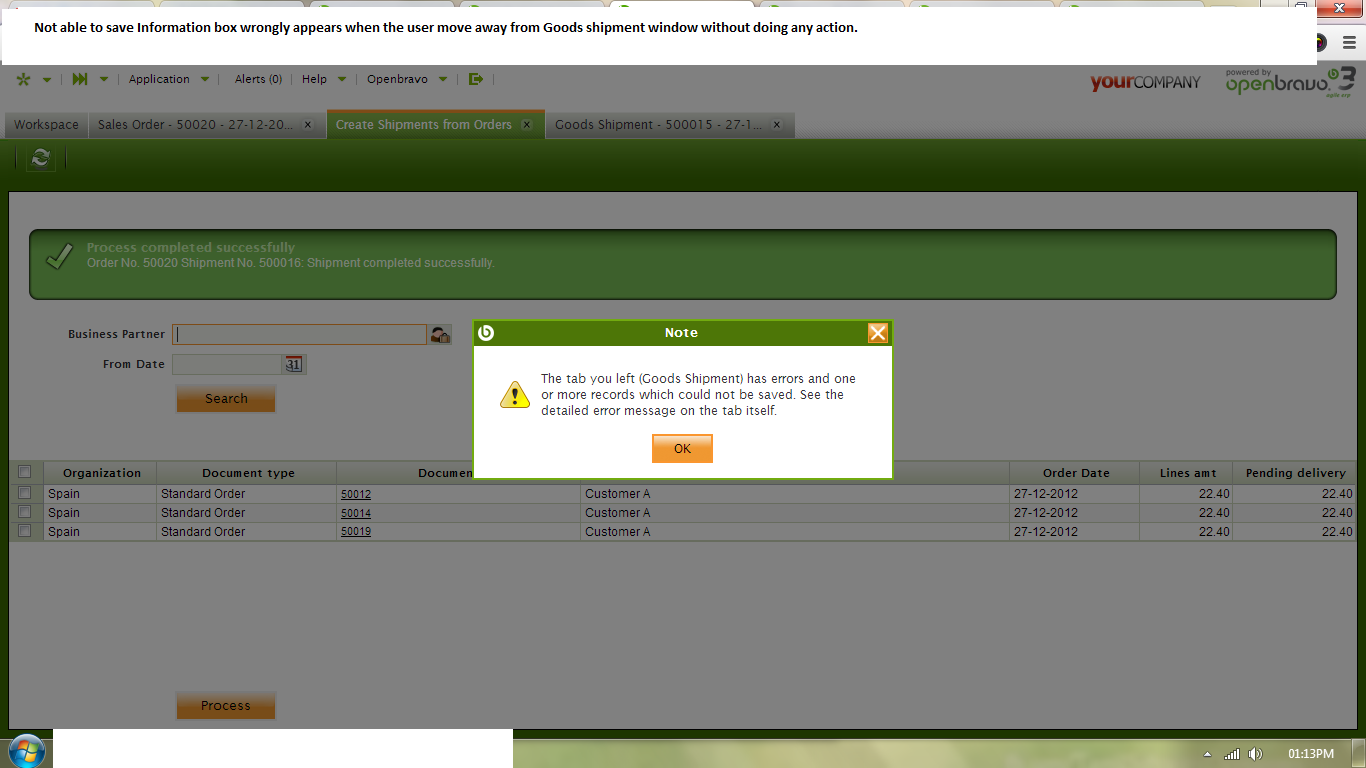This screenshot has height=768, width=1366.
Task: Click the green logout icon
Action: pos(476,80)
